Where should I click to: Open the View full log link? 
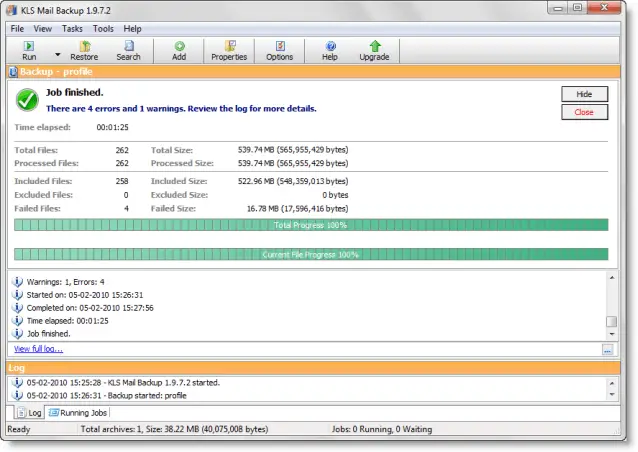coord(38,349)
